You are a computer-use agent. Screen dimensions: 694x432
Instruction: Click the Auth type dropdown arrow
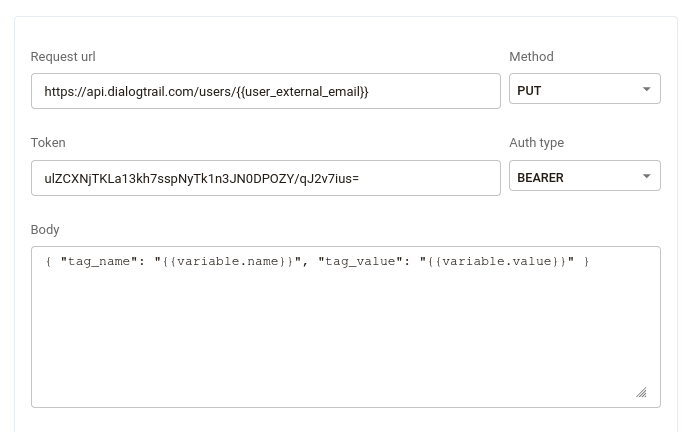646,177
